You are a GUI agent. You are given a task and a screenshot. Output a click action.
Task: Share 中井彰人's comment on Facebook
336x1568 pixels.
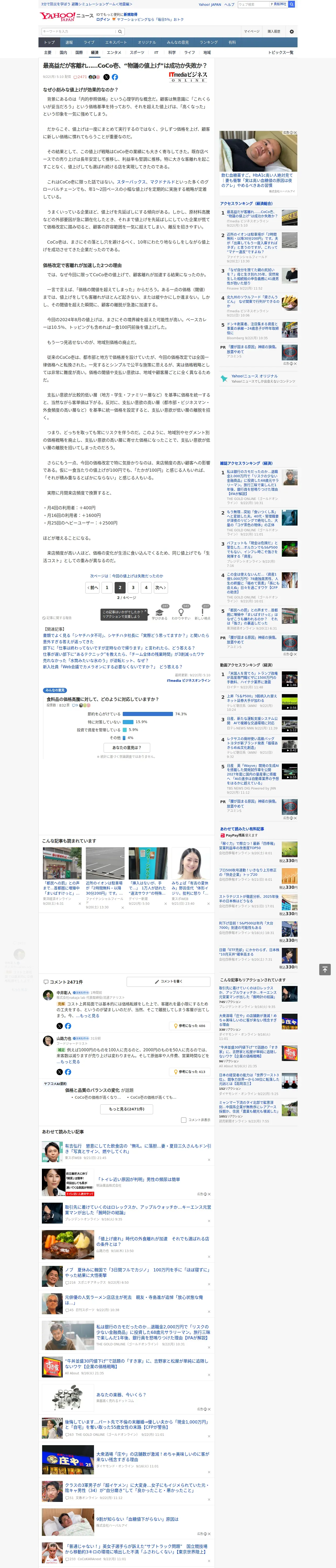coord(68,1026)
